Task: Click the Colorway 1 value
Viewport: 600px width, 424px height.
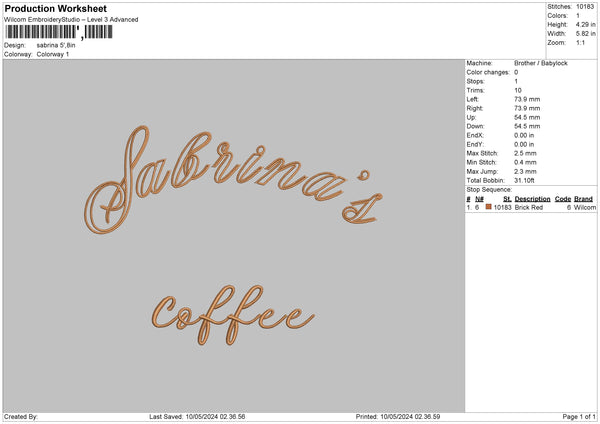Action: coord(52,54)
